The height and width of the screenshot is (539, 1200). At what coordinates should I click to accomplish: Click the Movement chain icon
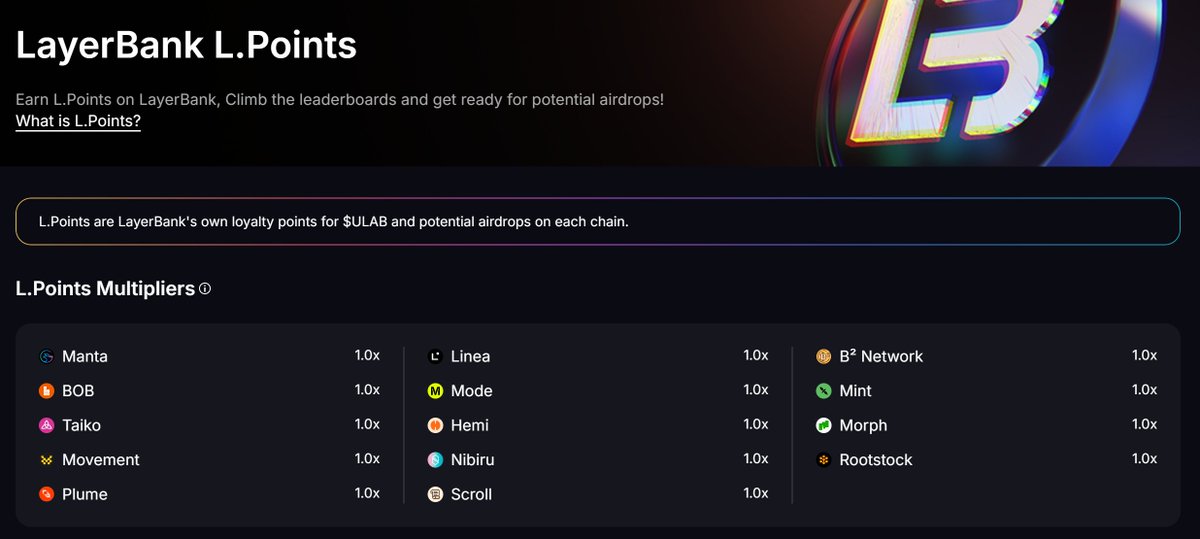(x=46, y=460)
